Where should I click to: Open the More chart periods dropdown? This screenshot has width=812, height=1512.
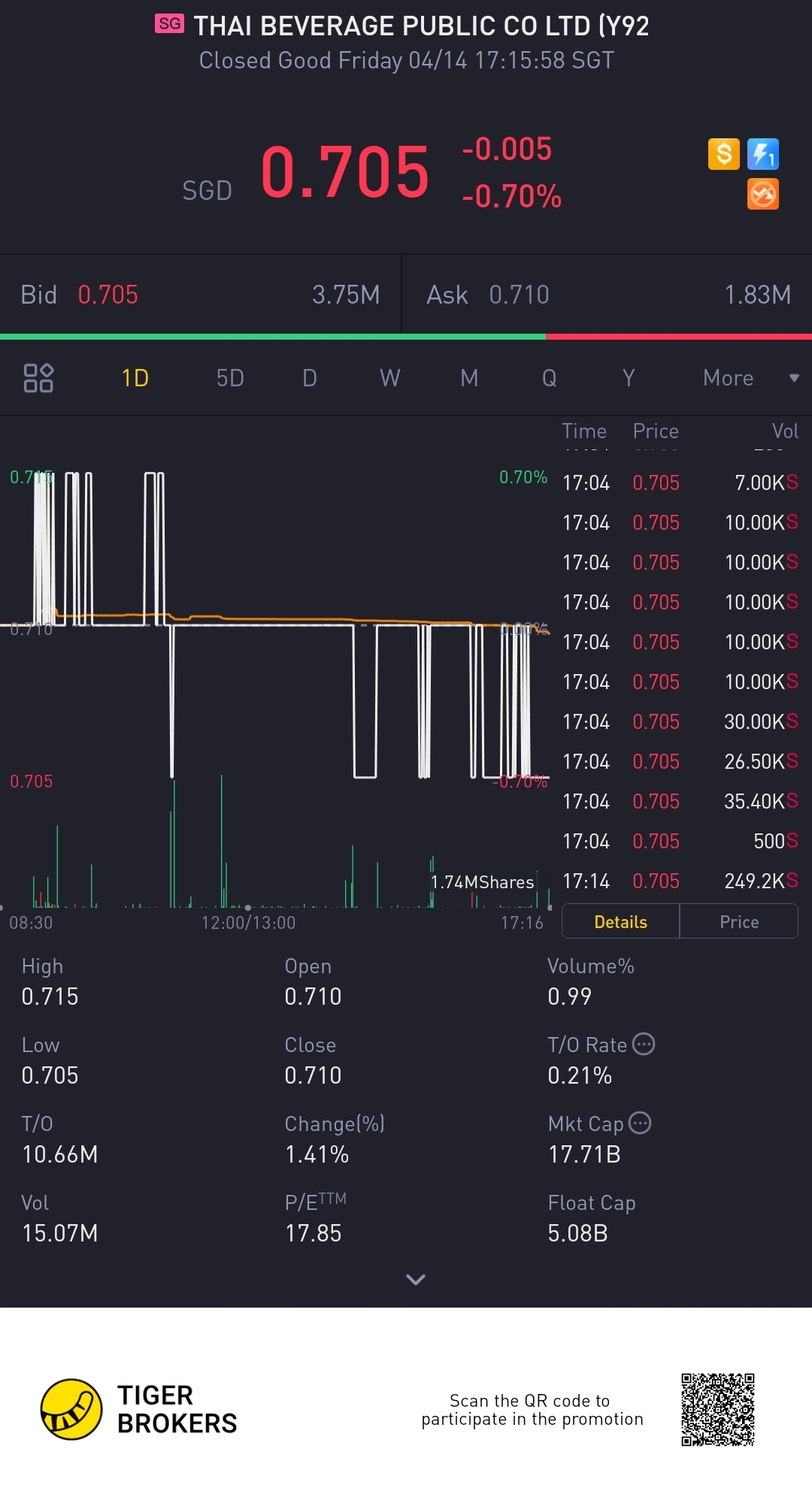(750, 378)
